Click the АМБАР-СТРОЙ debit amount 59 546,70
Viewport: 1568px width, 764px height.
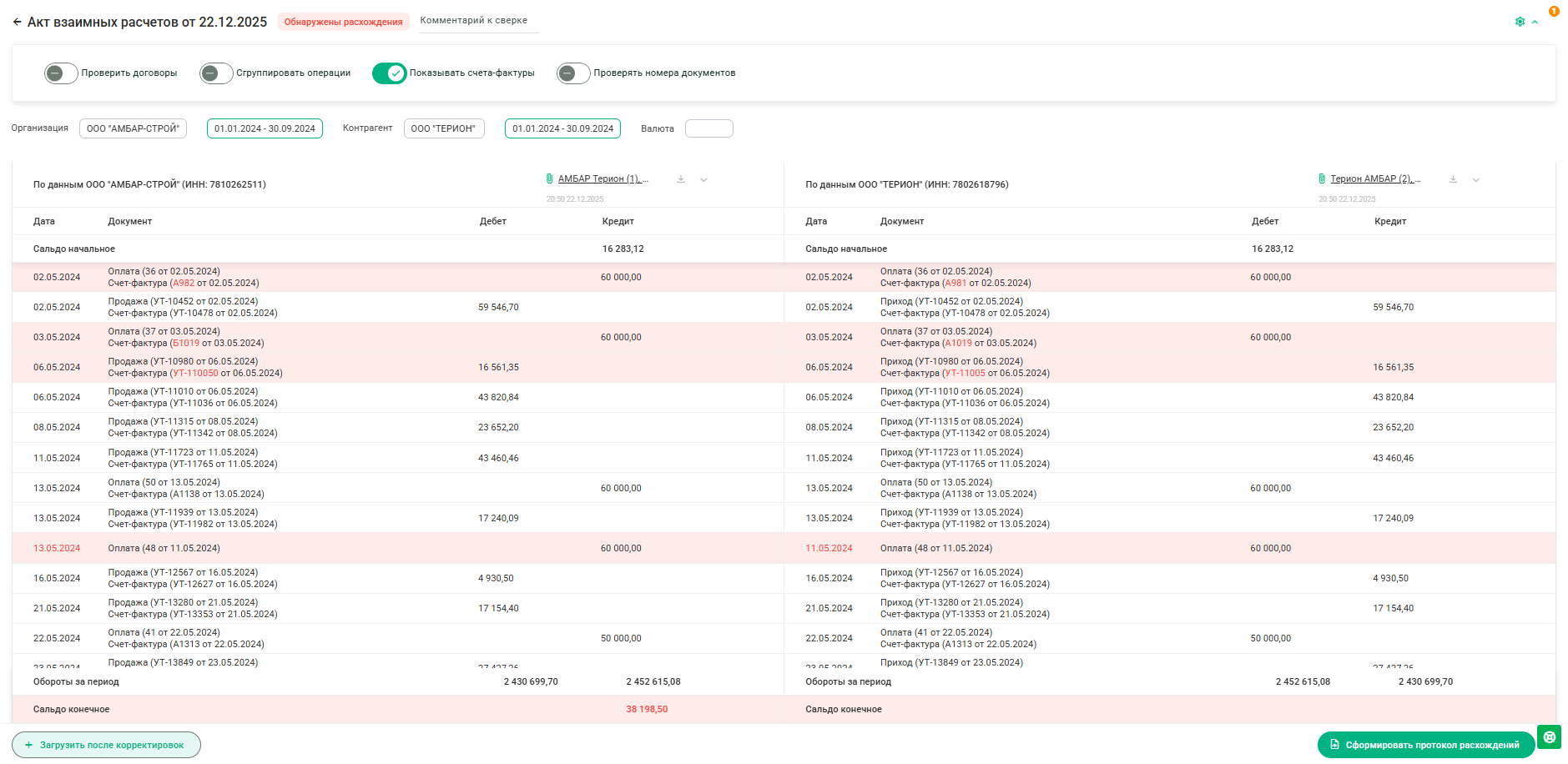tap(498, 308)
